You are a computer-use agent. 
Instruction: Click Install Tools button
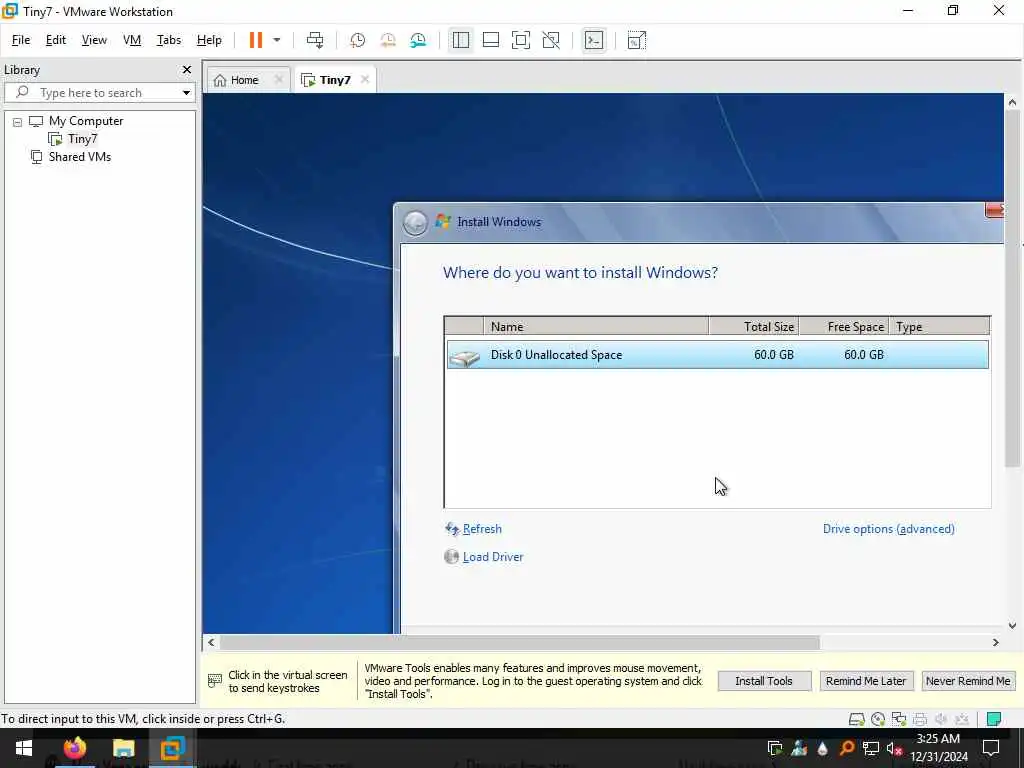click(x=764, y=681)
